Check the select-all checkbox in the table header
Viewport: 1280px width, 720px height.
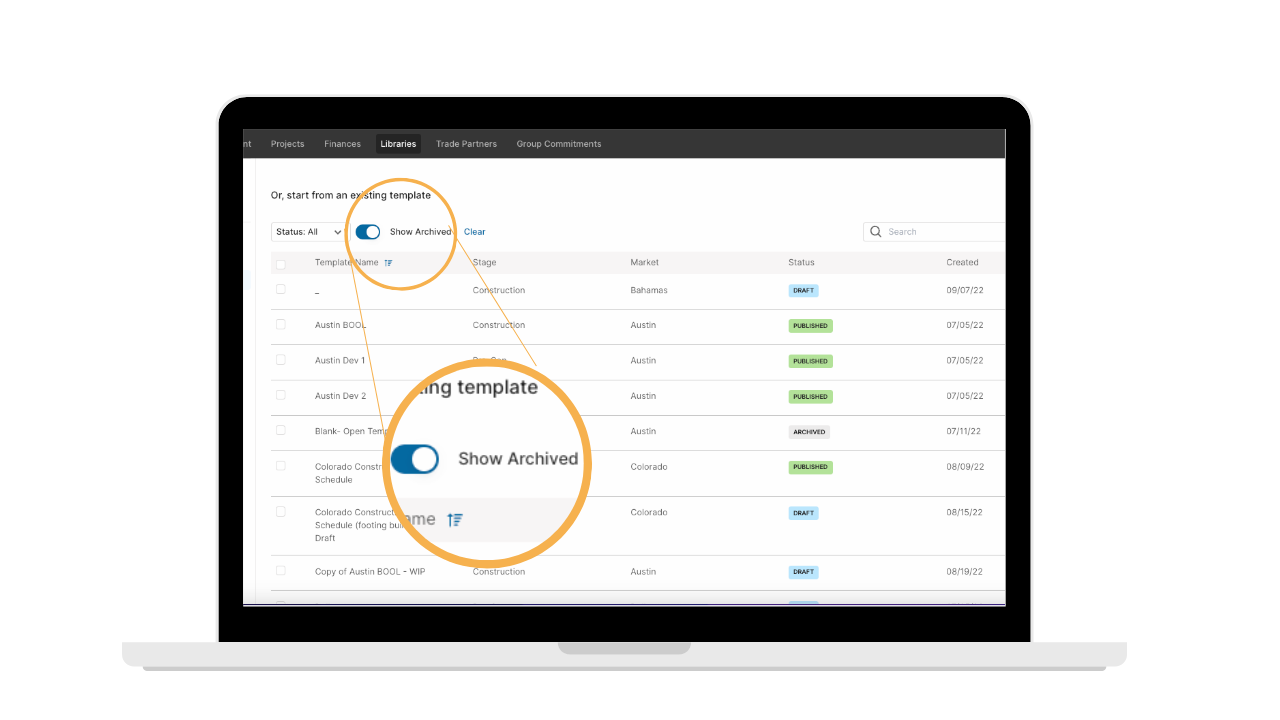[x=281, y=264]
